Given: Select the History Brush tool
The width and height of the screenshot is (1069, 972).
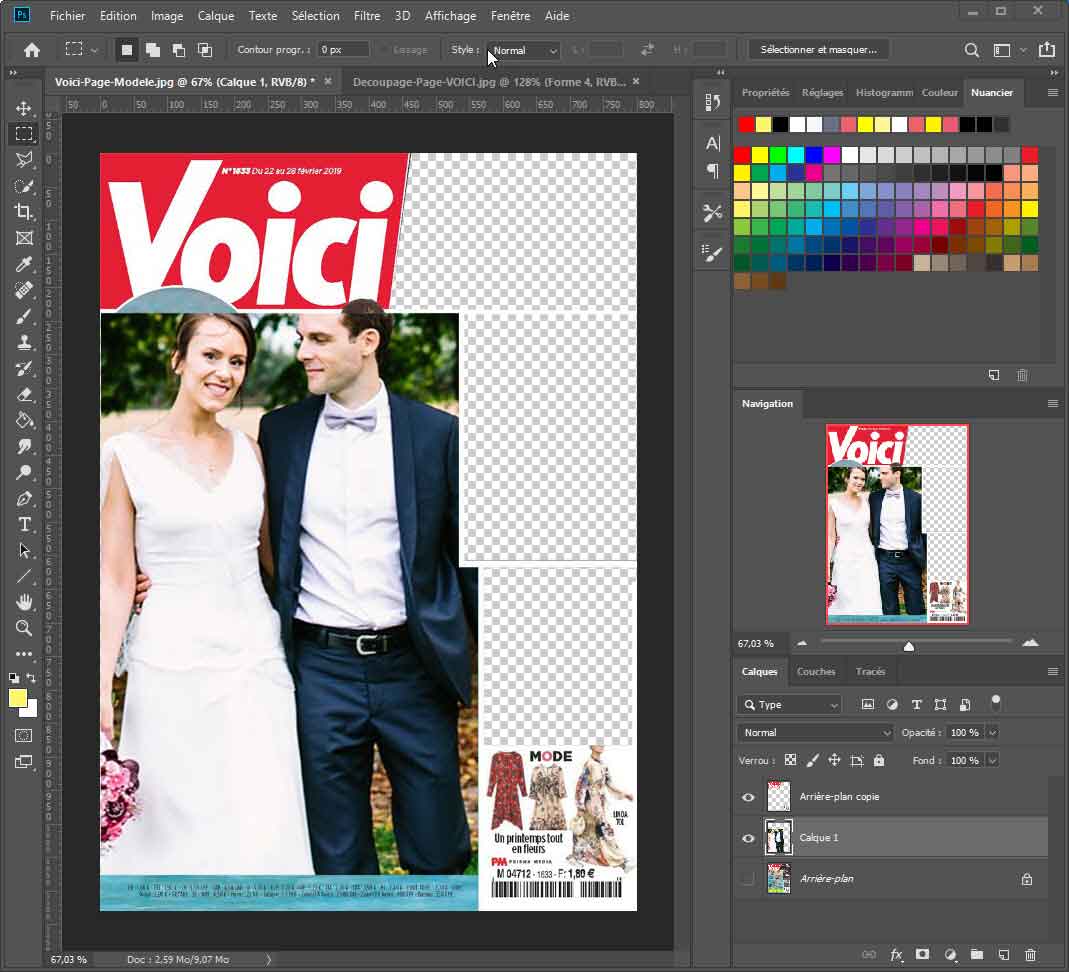Looking at the screenshot, I should click(24, 368).
